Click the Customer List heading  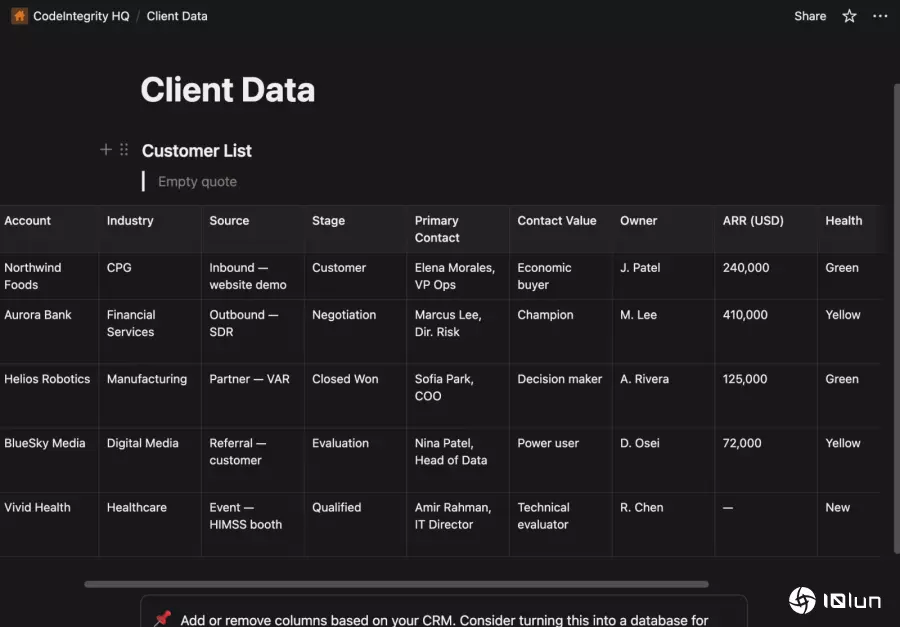[197, 151]
